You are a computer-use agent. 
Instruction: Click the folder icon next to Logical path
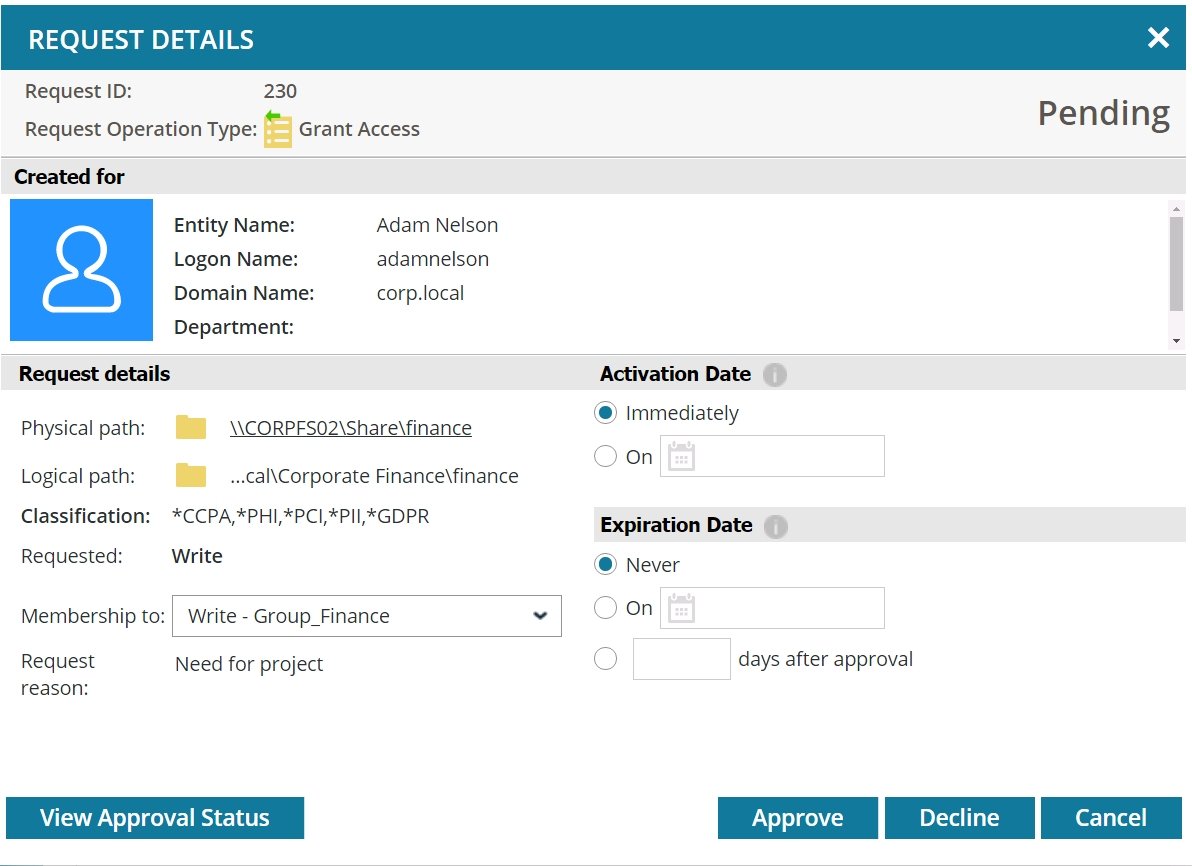click(x=190, y=475)
